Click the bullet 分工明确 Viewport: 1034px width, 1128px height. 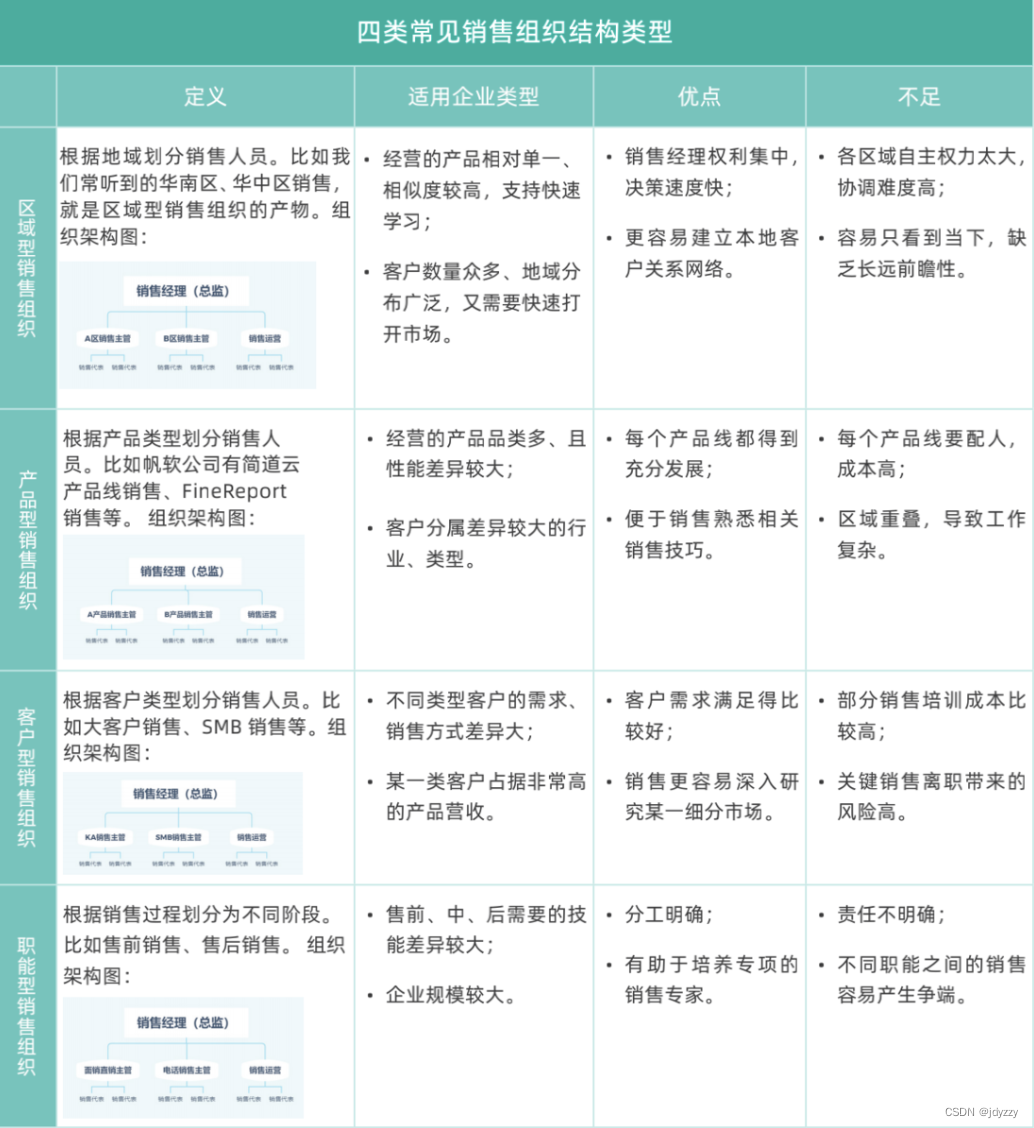pos(668,914)
